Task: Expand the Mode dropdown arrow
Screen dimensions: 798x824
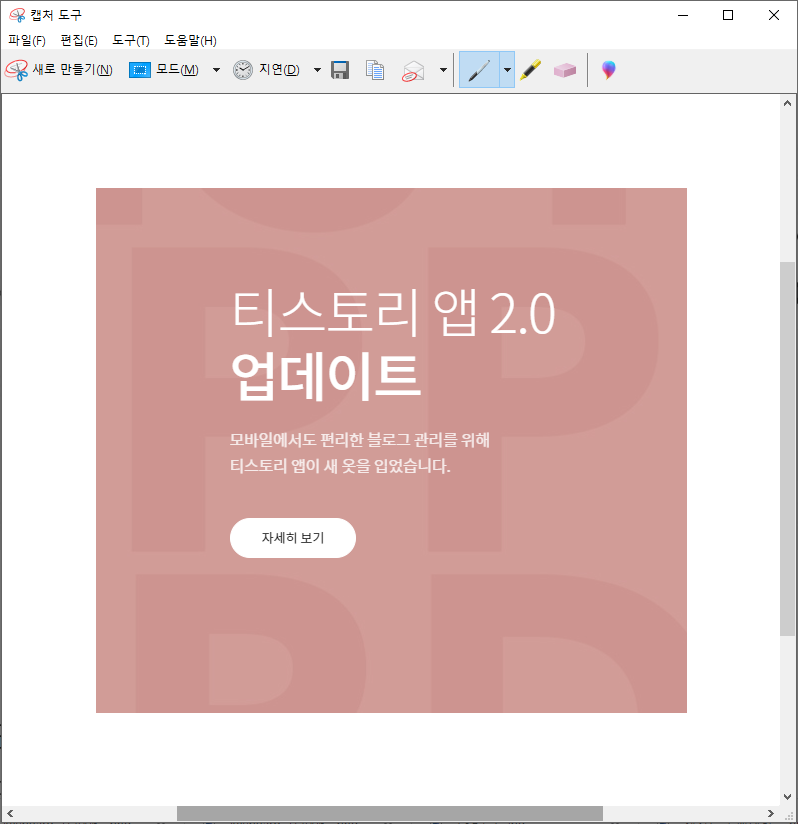Action: [216, 70]
